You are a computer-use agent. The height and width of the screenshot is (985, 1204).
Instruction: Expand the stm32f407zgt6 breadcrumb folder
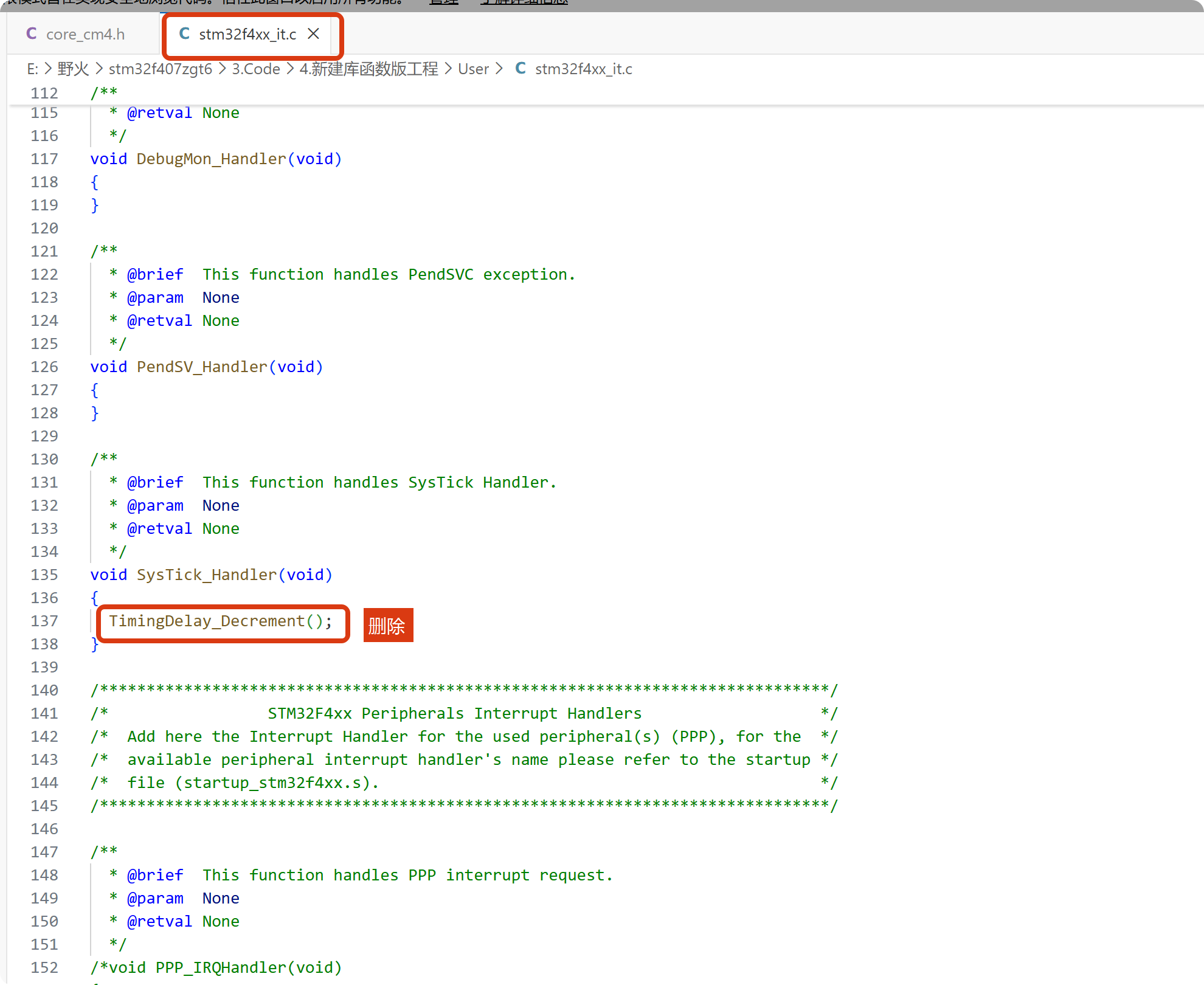tap(160, 69)
